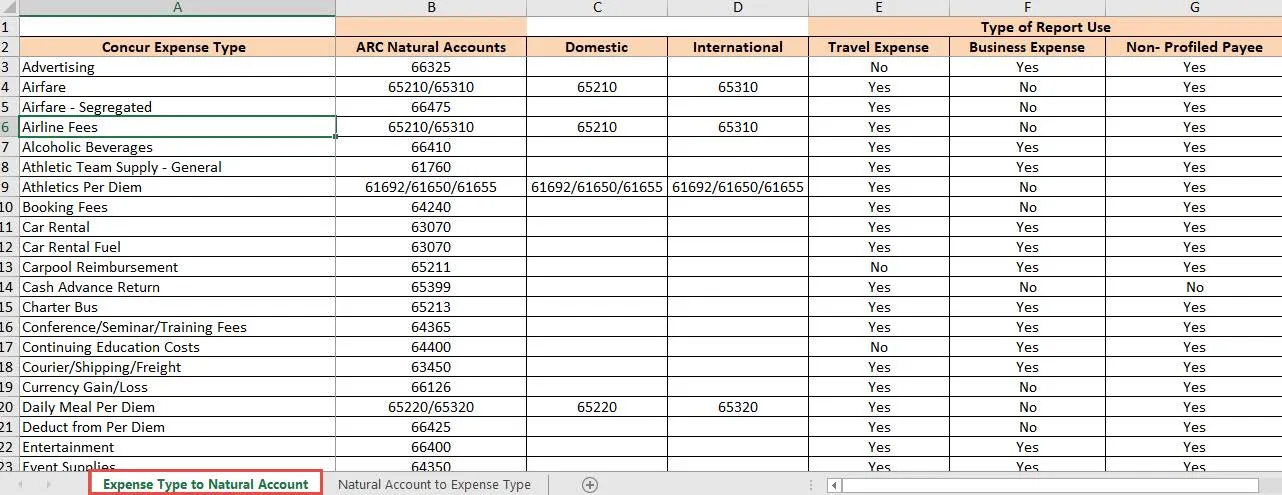Select column B header
This screenshot has height=495, width=1282.
[431, 8]
